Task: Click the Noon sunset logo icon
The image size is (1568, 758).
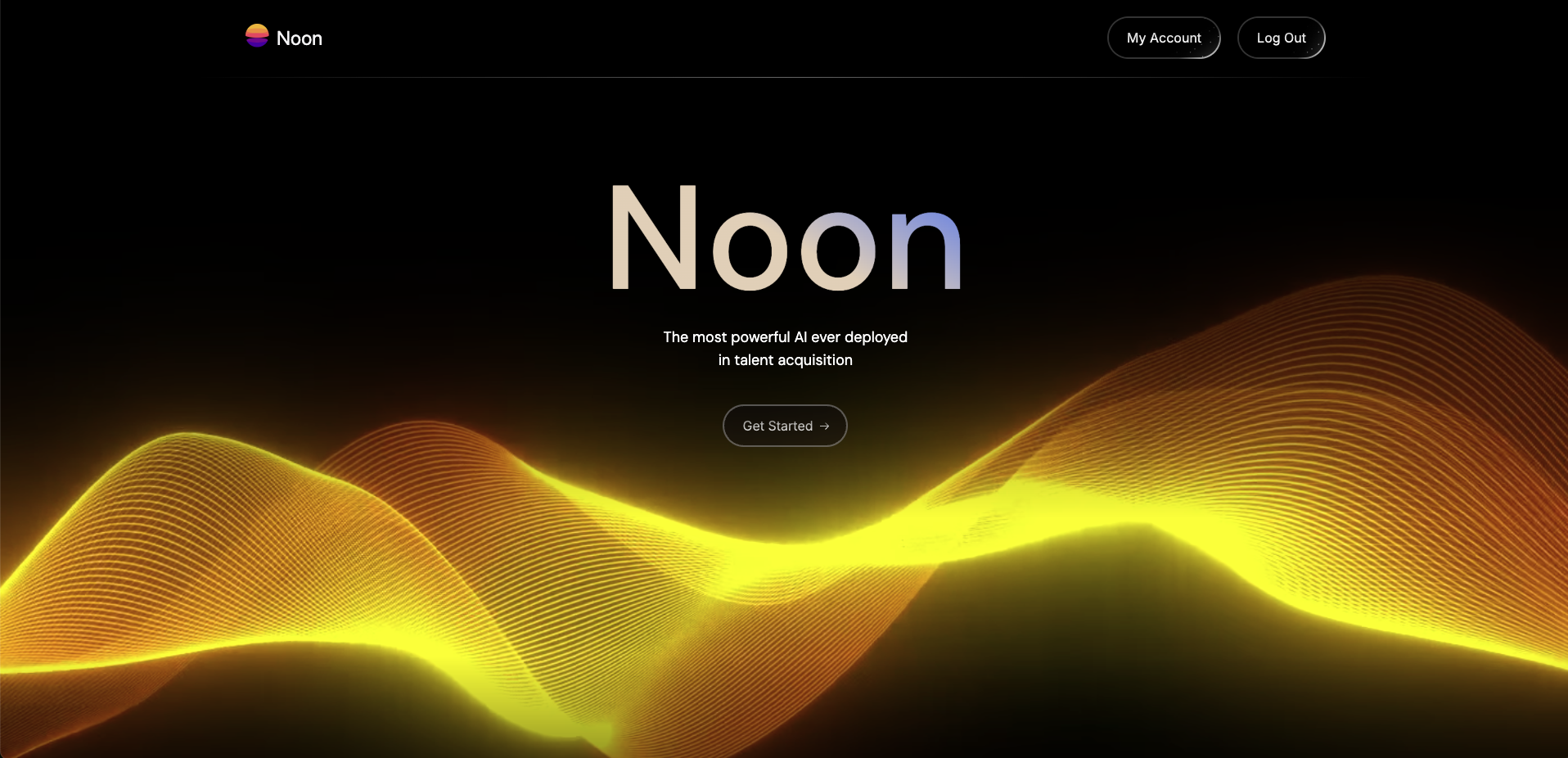Action: 257,36
